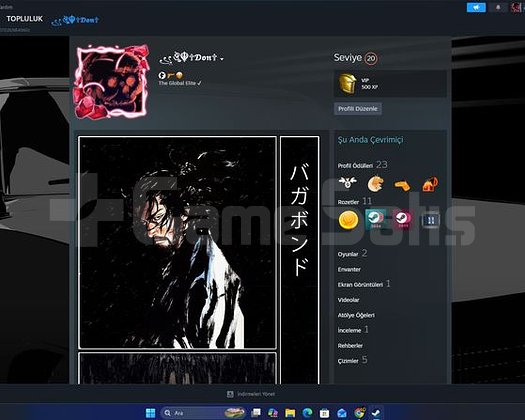
Task: Expand the username dropdown arrow
Action: pos(222,59)
